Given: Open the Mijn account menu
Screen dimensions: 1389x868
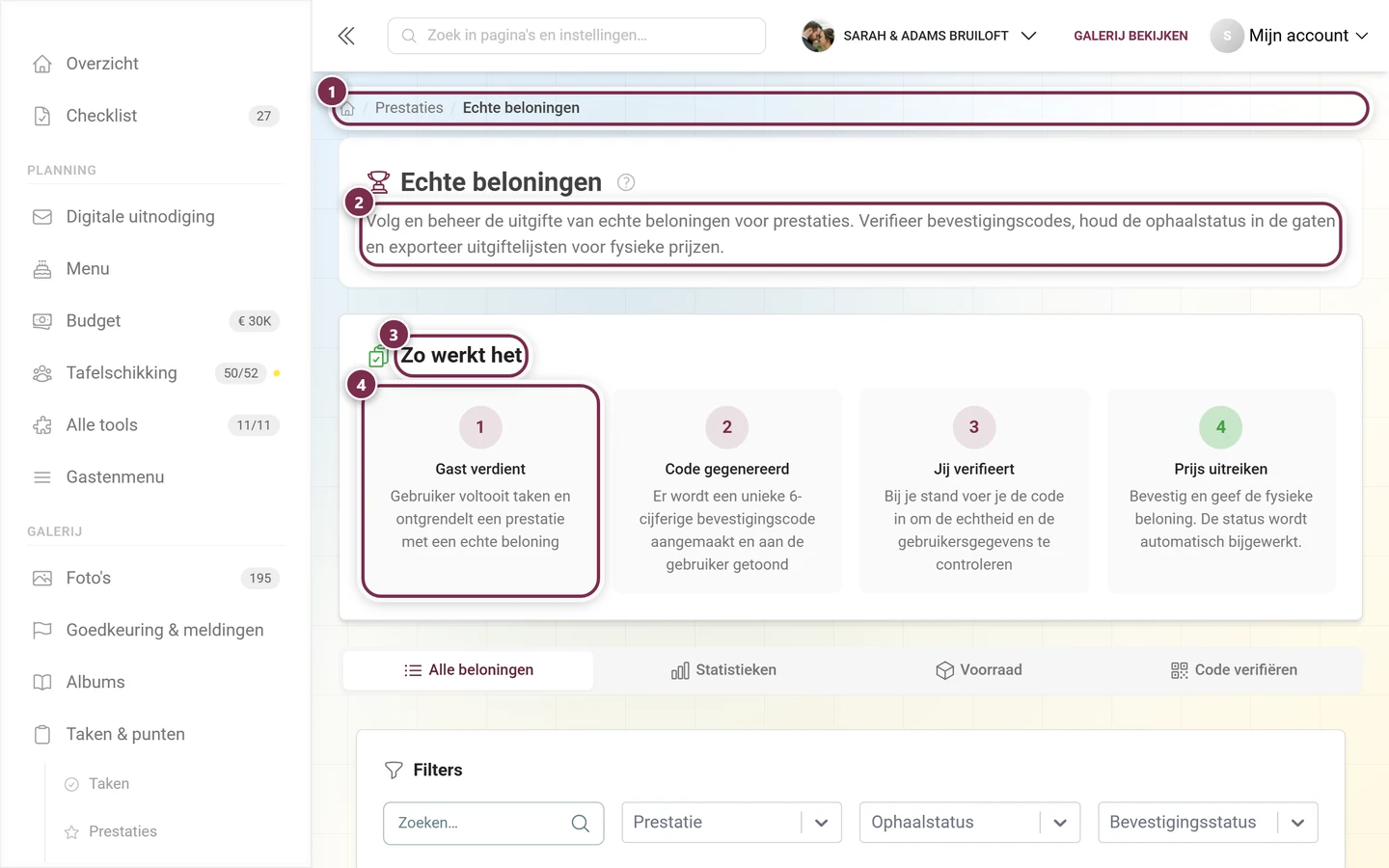Looking at the screenshot, I should tap(1290, 36).
